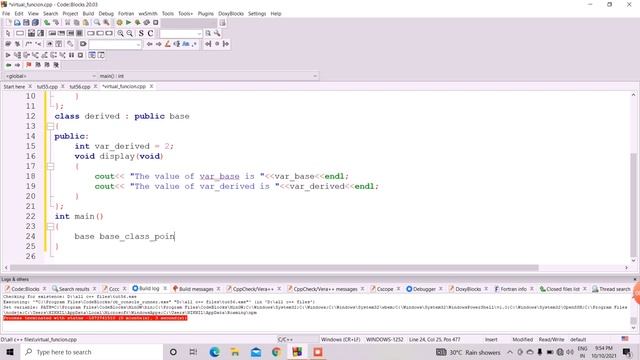
Task: Click the Windows taskbar search box
Action: pyautogui.click(x=92, y=352)
